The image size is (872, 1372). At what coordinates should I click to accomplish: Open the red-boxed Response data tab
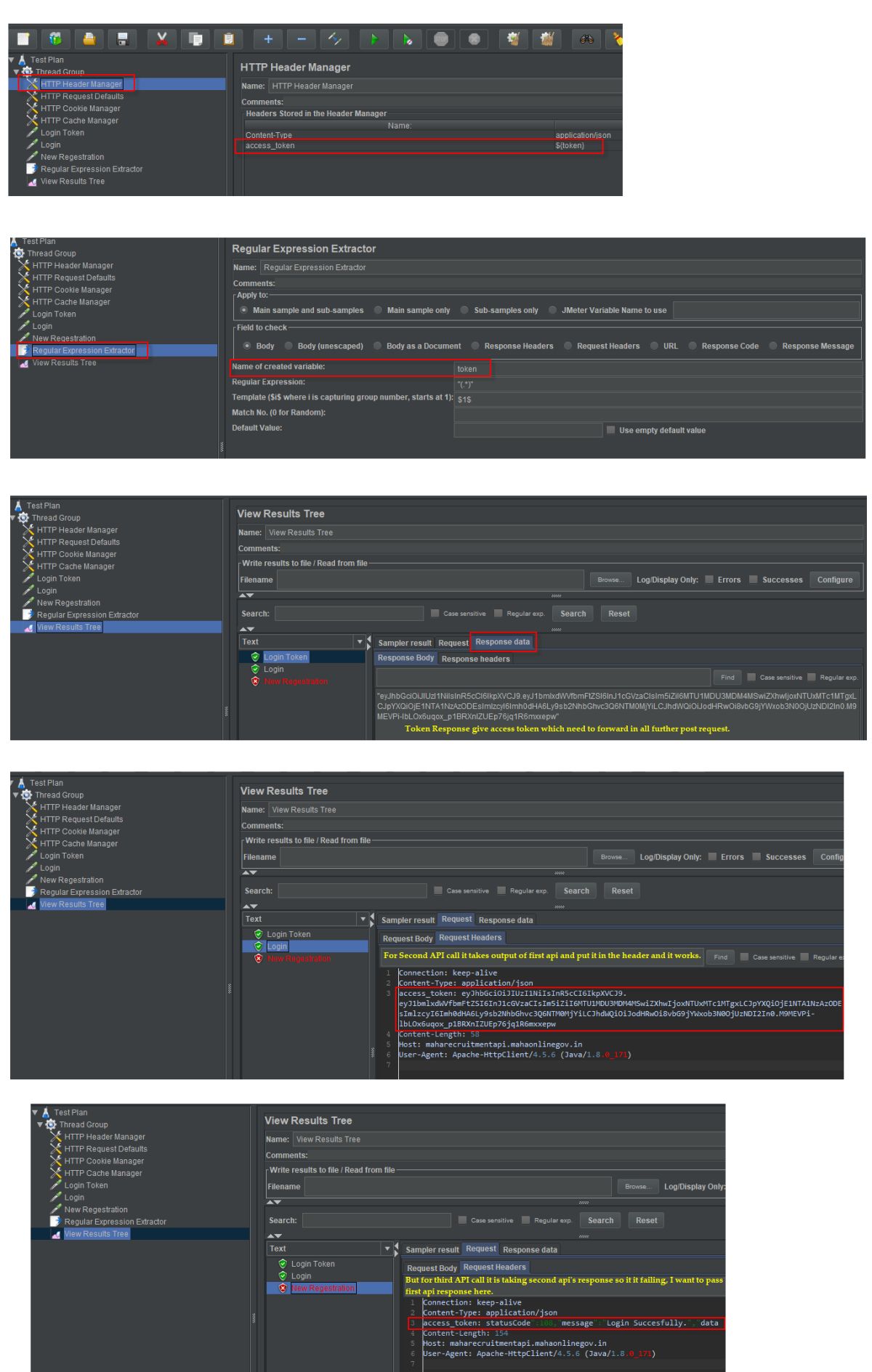503,642
